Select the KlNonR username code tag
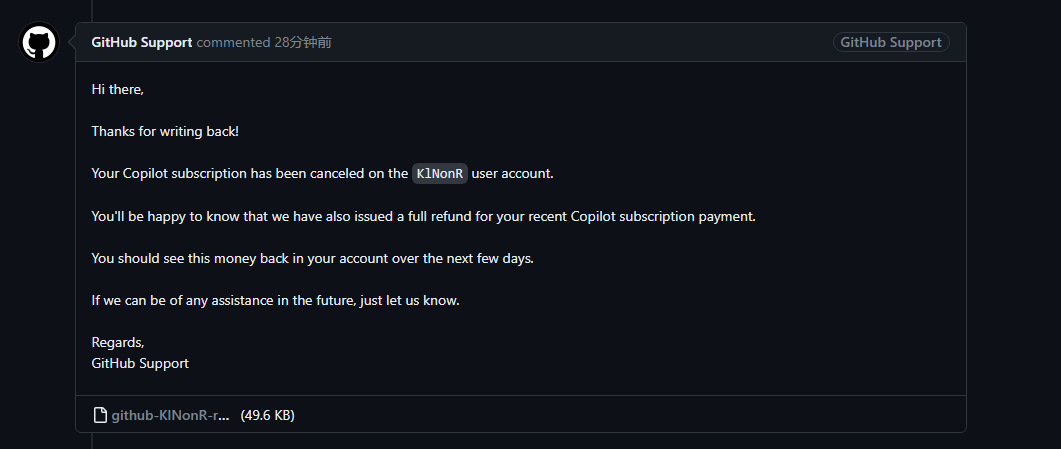 (x=440, y=174)
